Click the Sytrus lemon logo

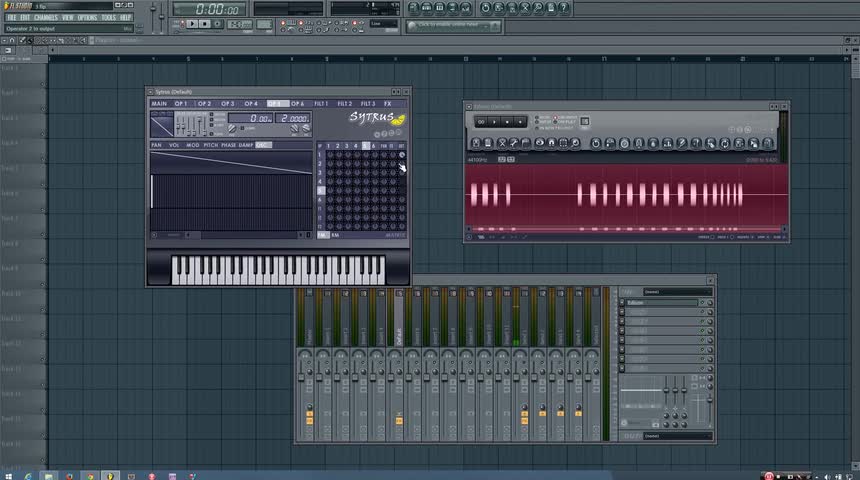click(x=397, y=119)
